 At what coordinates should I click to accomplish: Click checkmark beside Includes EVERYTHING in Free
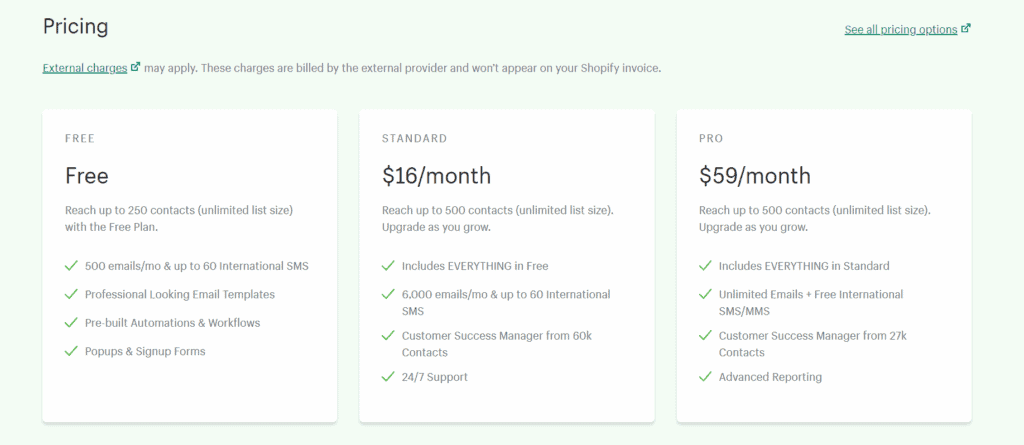click(x=389, y=266)
